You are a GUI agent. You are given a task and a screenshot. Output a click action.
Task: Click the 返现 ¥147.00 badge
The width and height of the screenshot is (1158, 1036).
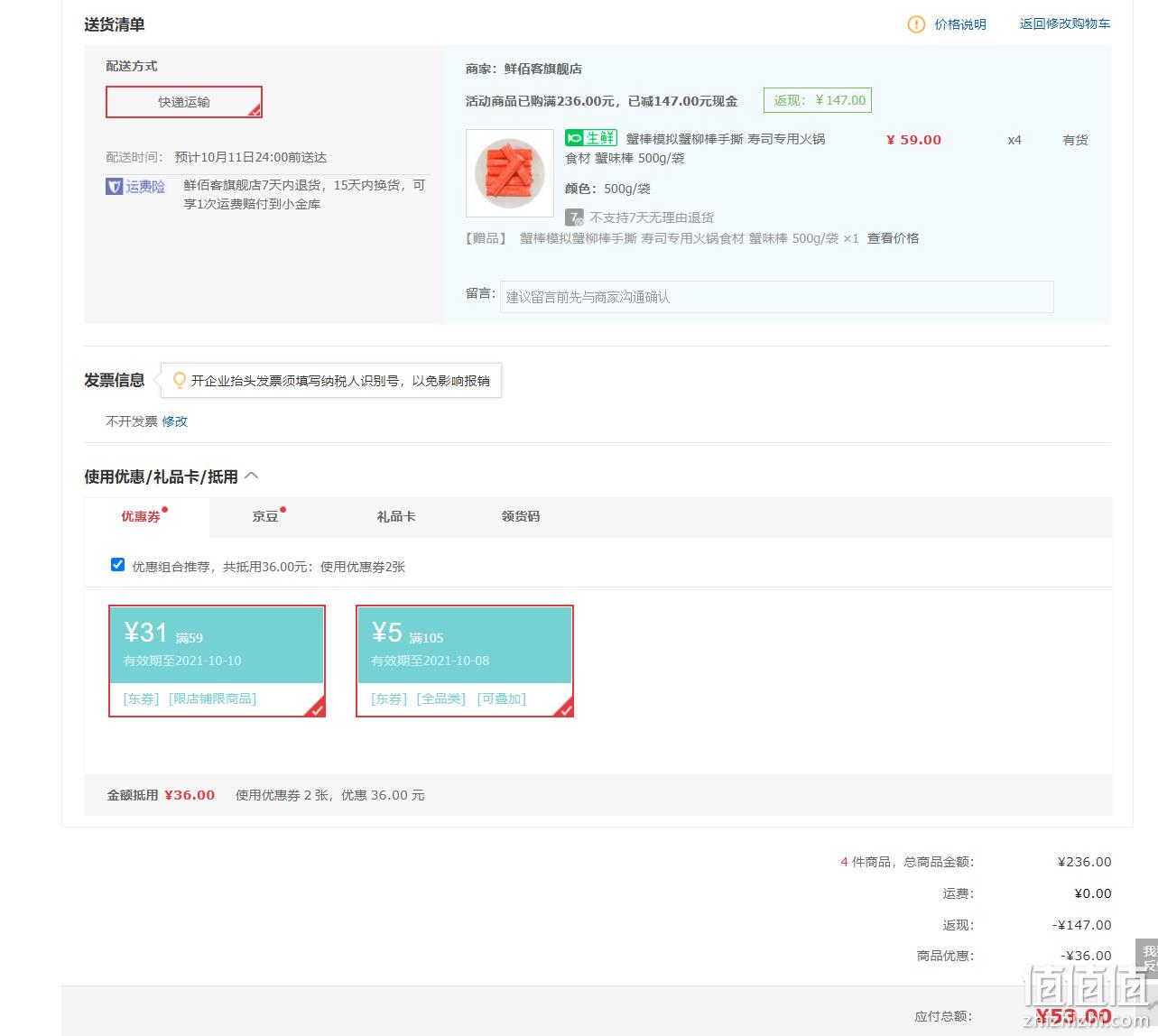click(818, 100)
